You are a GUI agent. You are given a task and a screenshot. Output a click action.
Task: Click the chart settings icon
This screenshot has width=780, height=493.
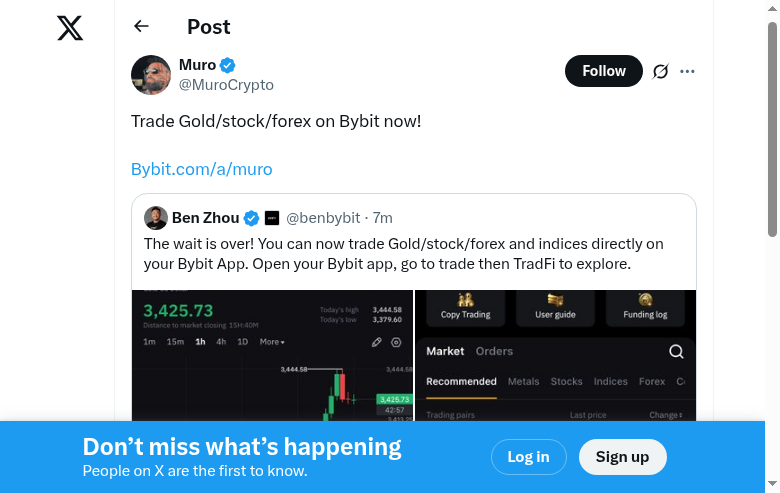point(396,342)
